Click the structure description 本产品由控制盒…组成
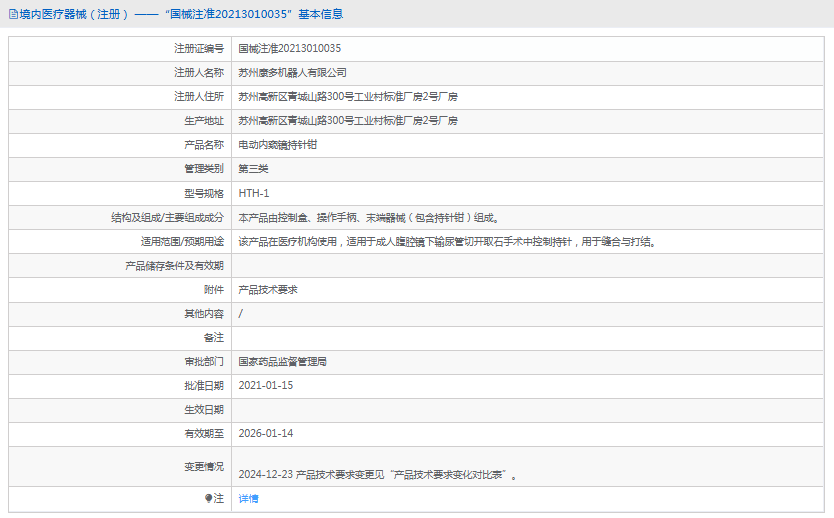This screenshot has width=834, height=518. pos(369,218)
